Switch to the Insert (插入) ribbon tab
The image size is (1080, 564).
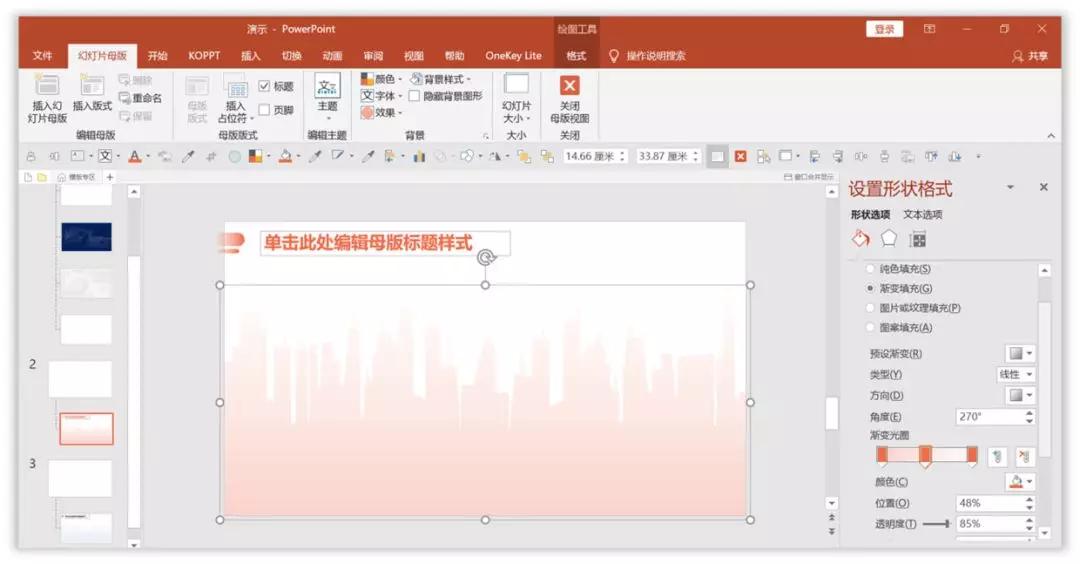point(251,56)
